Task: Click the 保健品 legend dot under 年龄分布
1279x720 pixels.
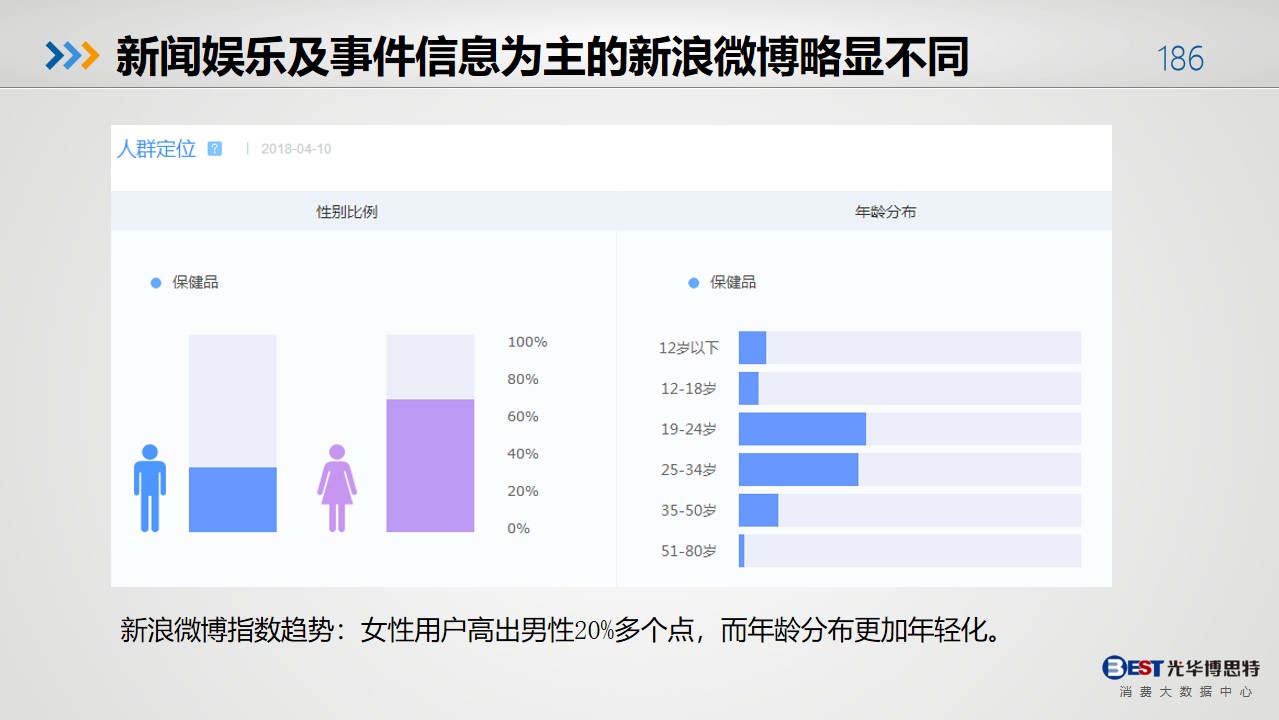Action: [x=694, y=283]
